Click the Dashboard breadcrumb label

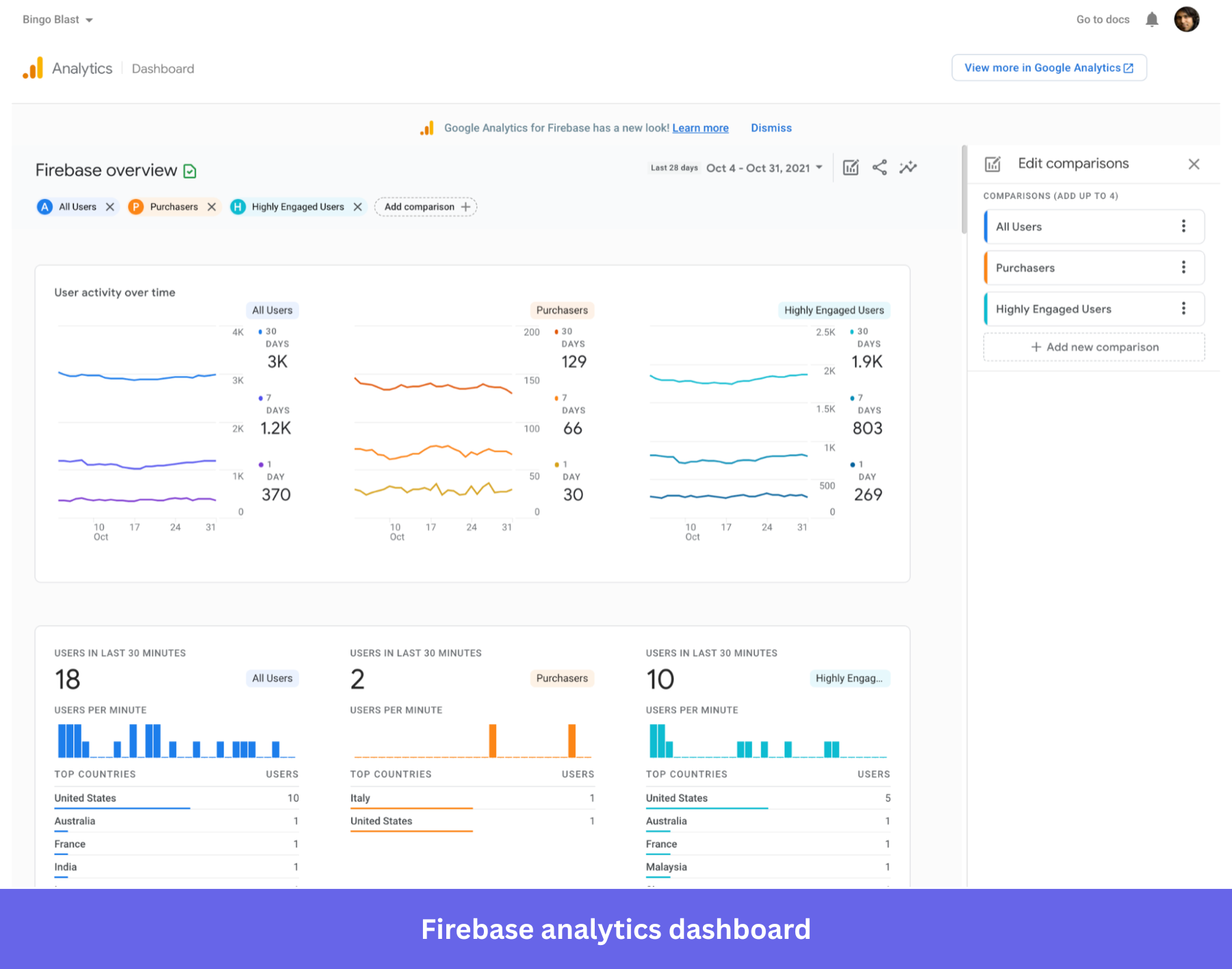tap(163, 69)
